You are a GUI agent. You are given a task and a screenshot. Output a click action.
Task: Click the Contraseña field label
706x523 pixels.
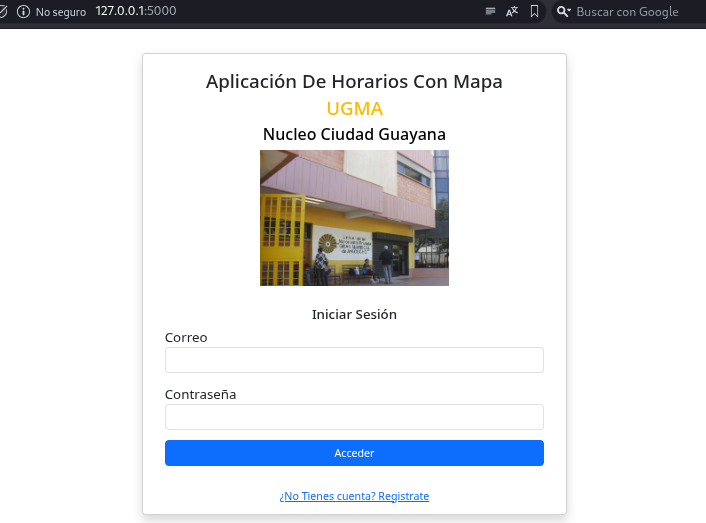(200, 394)
